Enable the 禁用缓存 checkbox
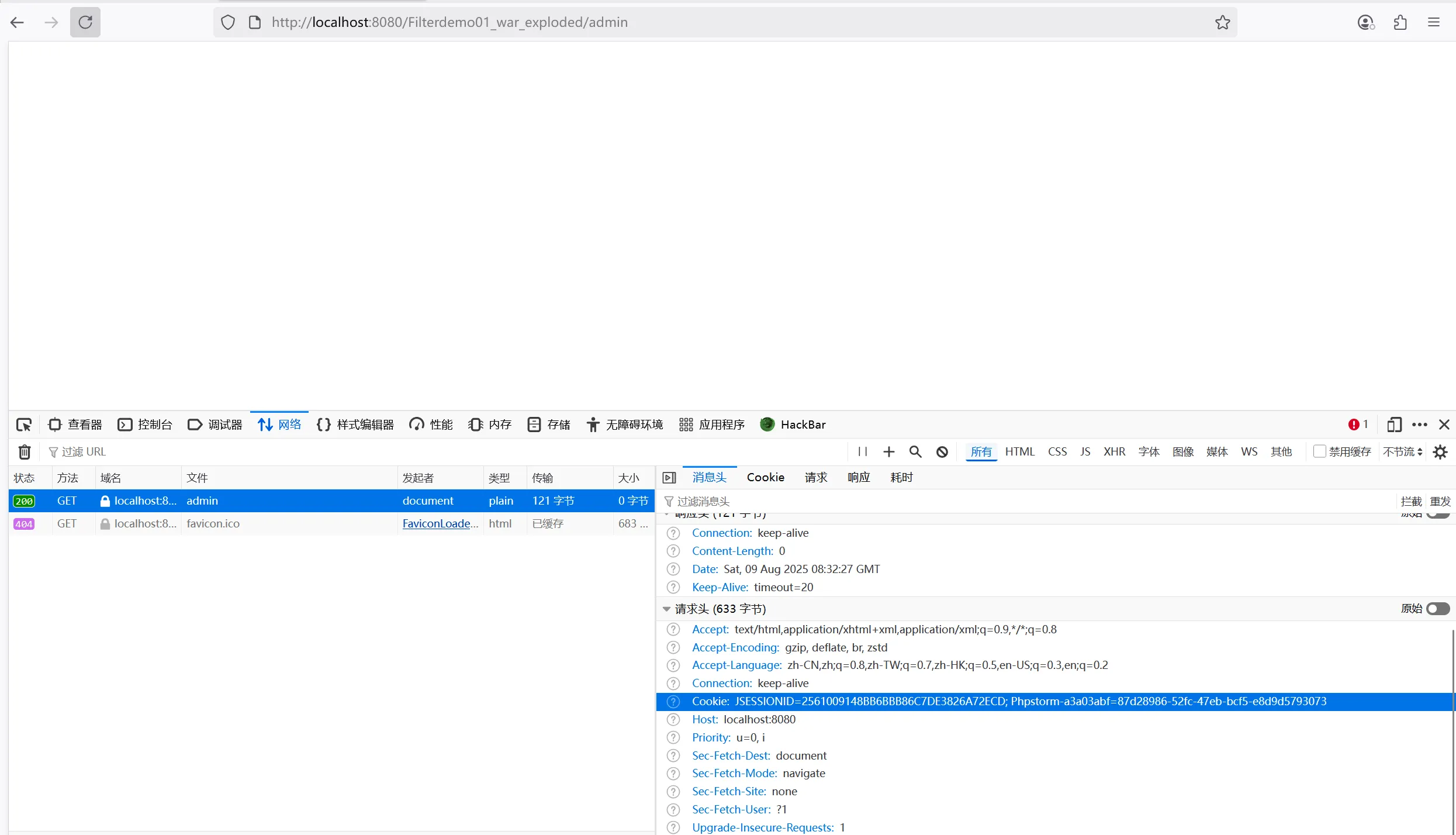1456x835 pixels. 1319,451
